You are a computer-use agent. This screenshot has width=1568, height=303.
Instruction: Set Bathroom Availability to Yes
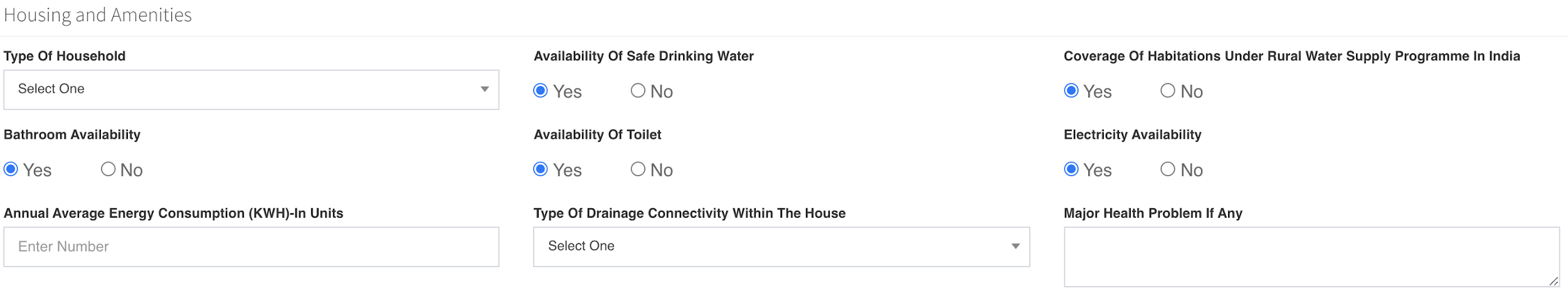click(11, 169)
